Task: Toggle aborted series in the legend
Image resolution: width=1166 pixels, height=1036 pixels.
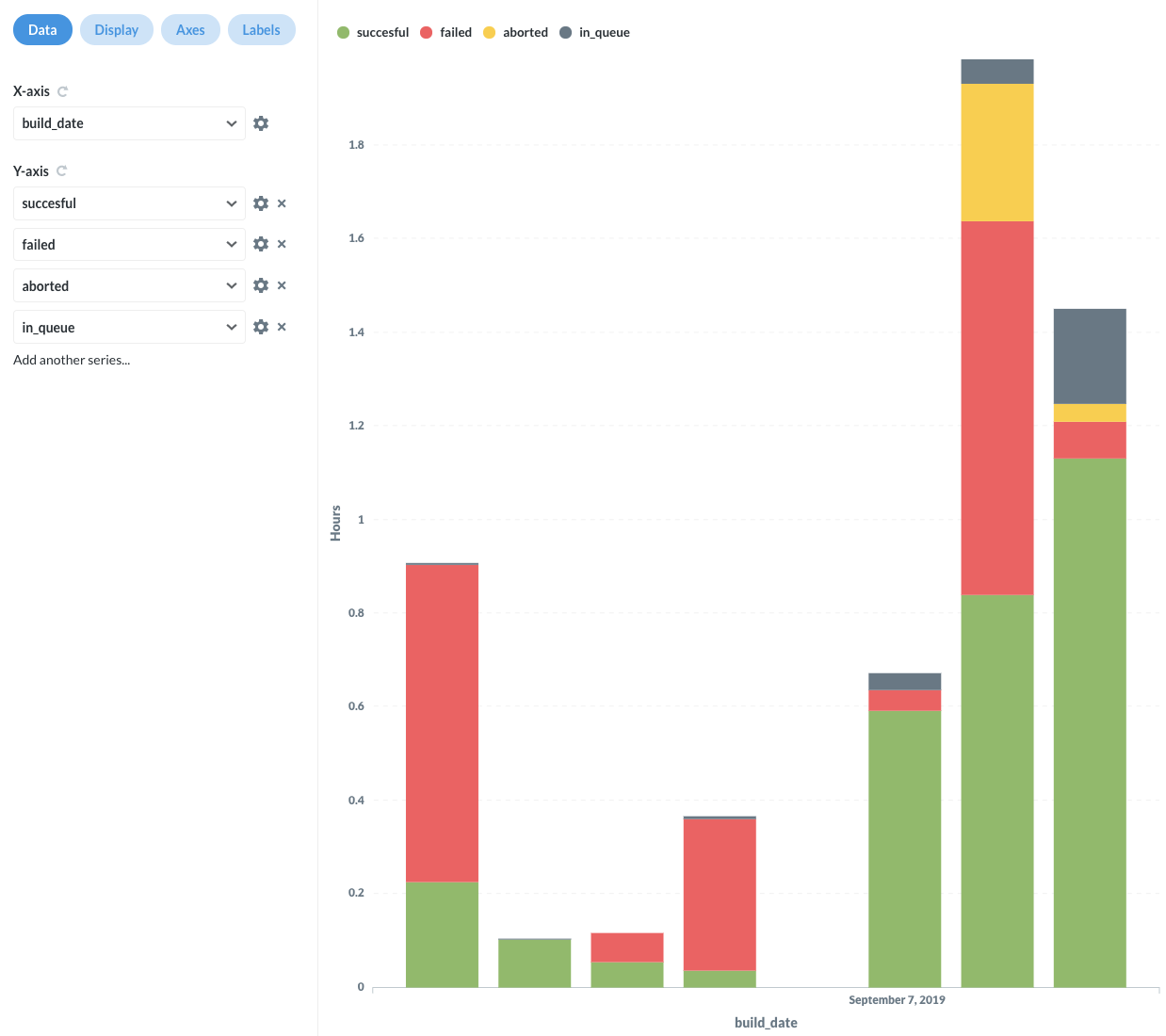Action: pos(515,32)
